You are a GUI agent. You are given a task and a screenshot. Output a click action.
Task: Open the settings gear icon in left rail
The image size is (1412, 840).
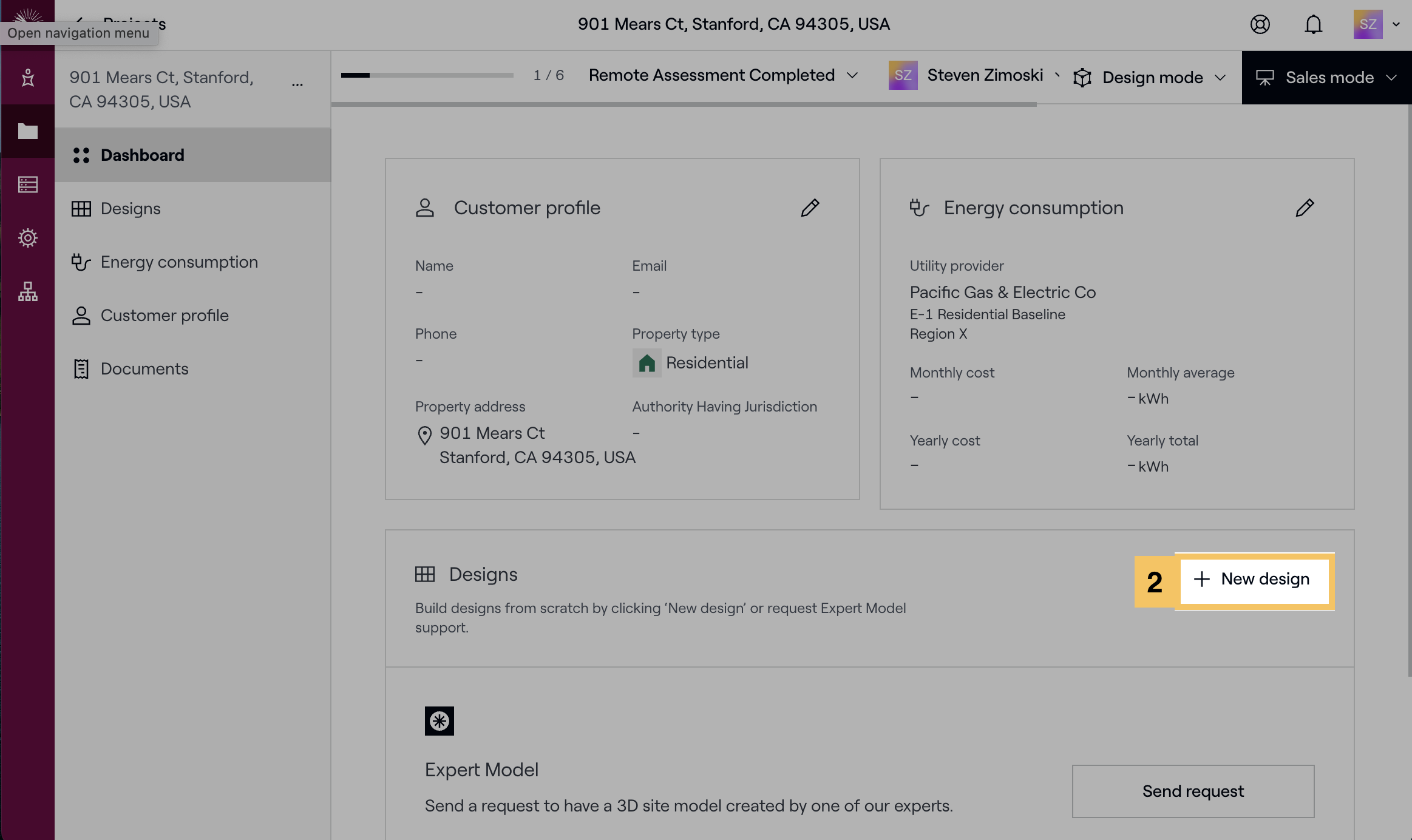pos(27,238)
